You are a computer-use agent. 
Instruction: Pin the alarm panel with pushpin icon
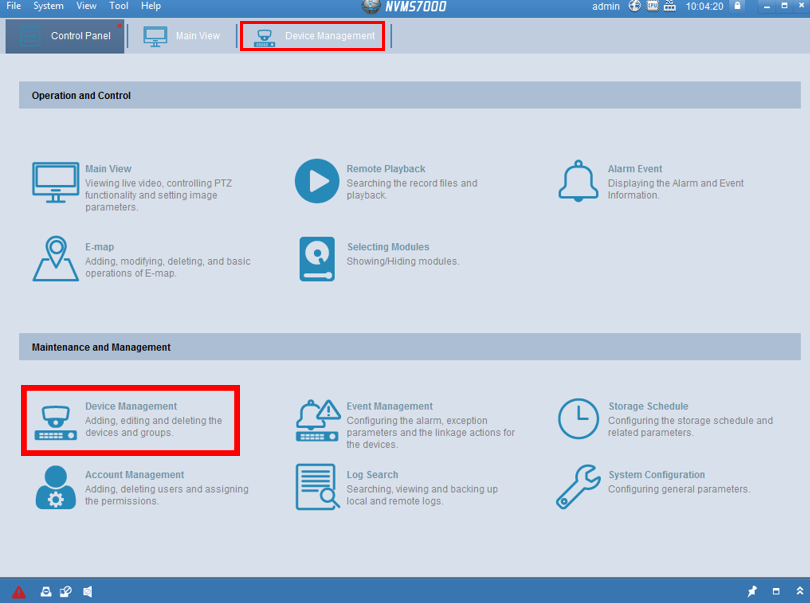tap(752, 591)
